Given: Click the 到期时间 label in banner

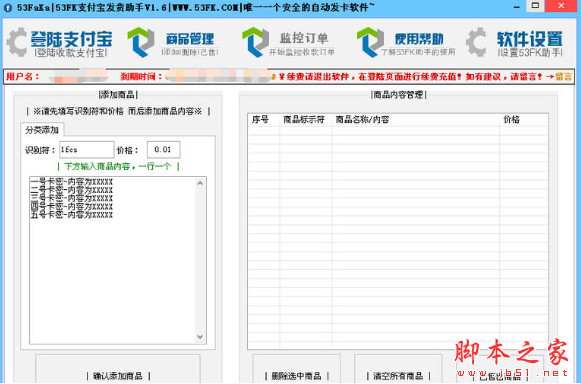Looking at the screenshot, I should (x=141, y=77).
